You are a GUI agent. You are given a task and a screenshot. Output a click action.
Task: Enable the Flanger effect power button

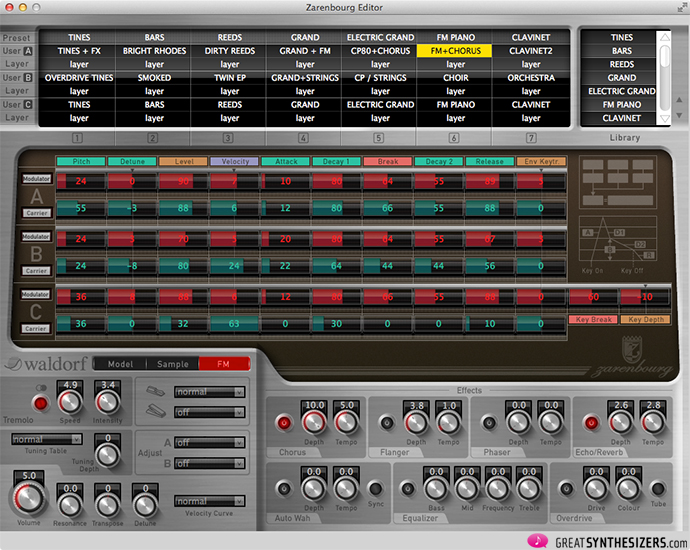click(388, 423)
